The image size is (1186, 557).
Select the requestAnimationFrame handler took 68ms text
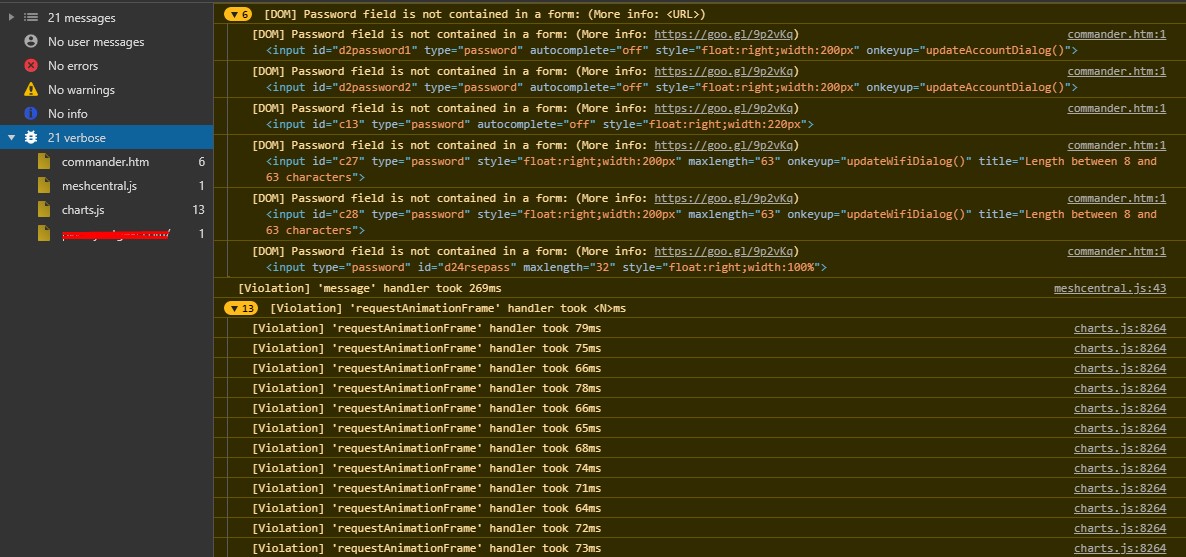pyautogui.click(x=427, y=448)
